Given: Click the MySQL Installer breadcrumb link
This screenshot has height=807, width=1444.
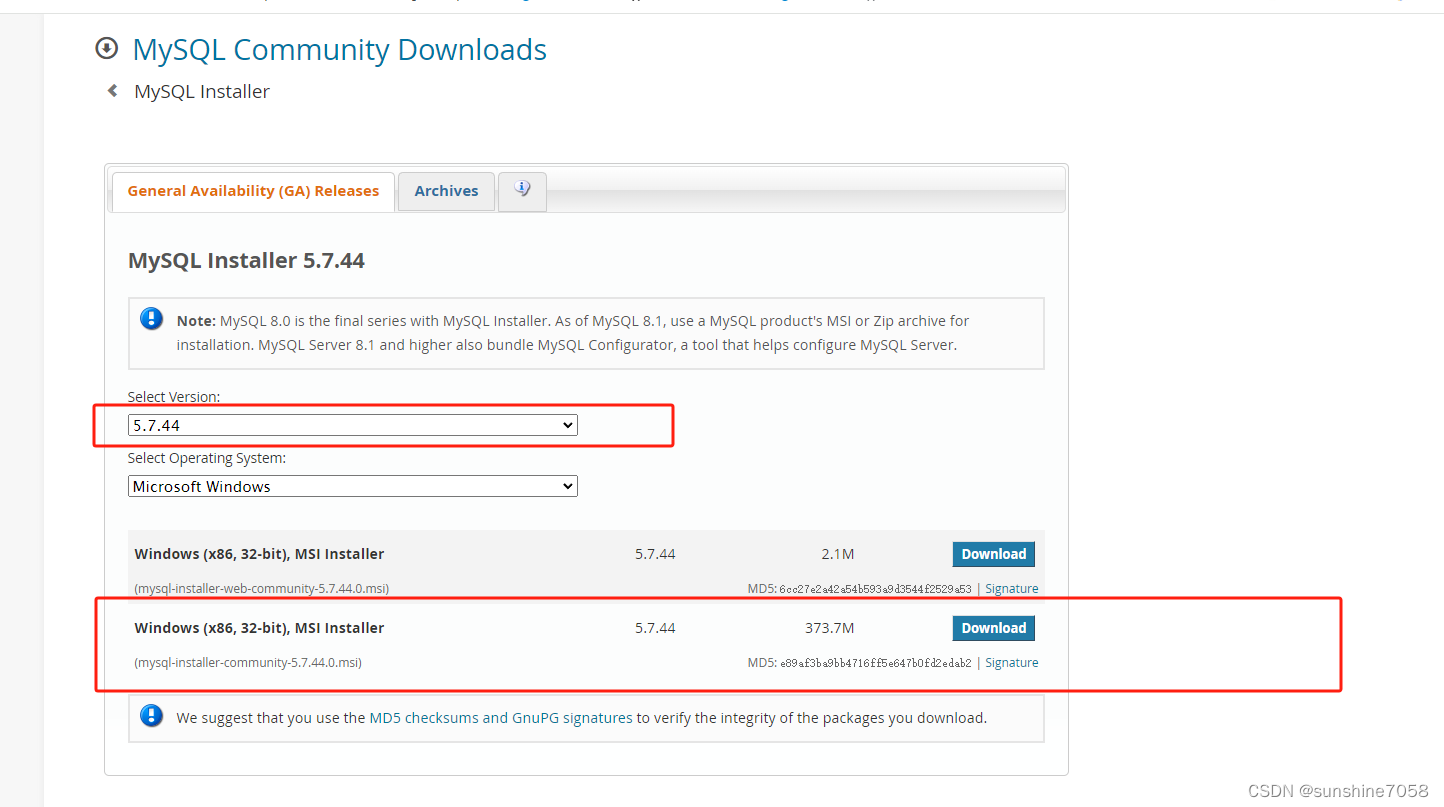Looking at the screenshot, I should 201,90.
